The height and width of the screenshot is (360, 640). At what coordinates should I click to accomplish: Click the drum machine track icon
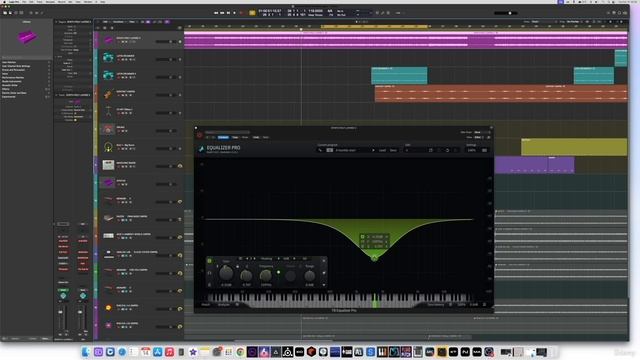[x=108, y=165]
